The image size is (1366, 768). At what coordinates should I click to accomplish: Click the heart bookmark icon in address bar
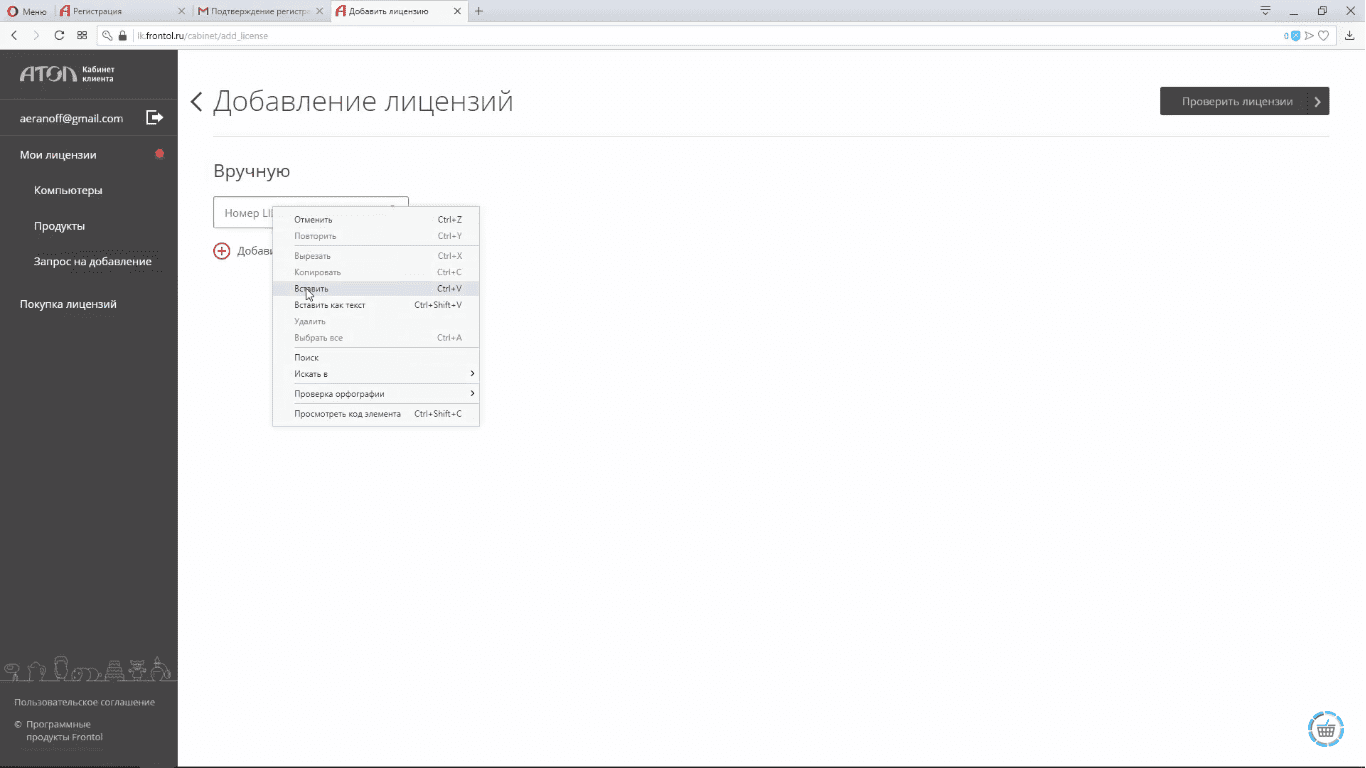[1323, 35]
